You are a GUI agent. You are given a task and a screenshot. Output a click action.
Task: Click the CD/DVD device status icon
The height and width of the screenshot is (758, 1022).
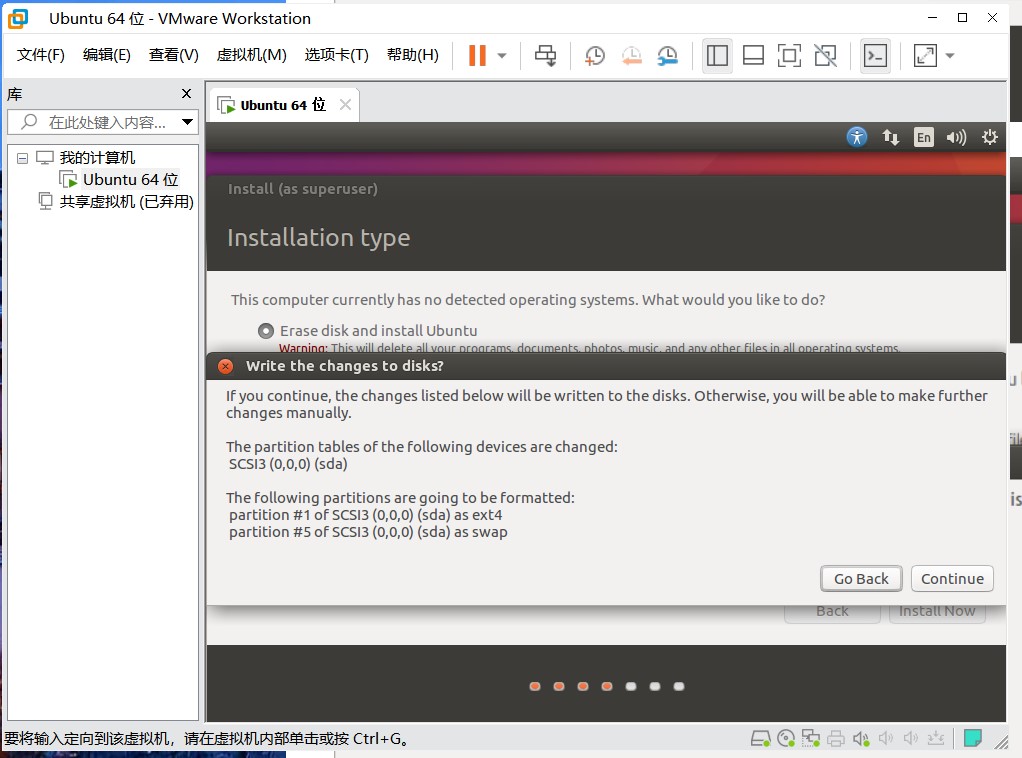point(786,739)
